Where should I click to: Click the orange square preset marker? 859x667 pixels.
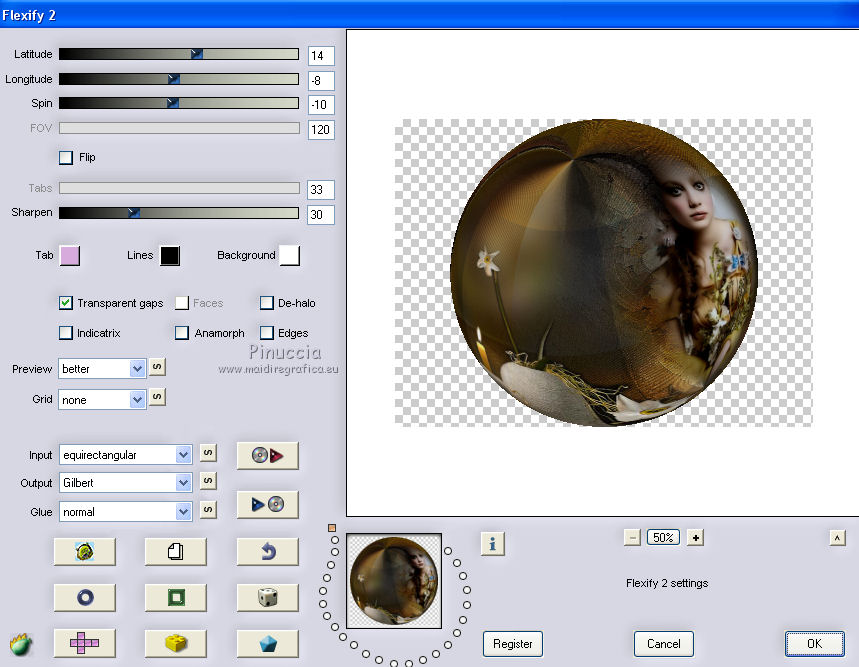[x=332, y=528]
